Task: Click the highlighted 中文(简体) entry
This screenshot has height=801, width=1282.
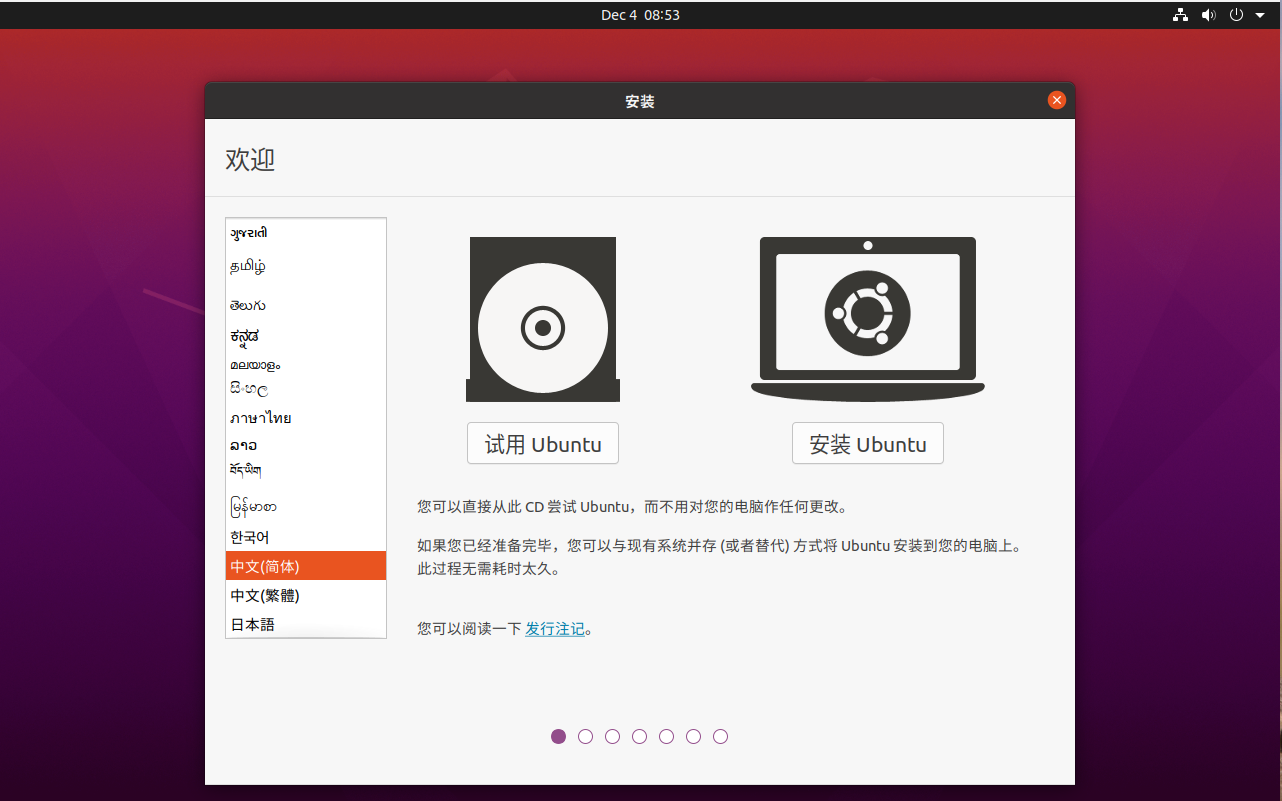Action: (x=262, y=565)
